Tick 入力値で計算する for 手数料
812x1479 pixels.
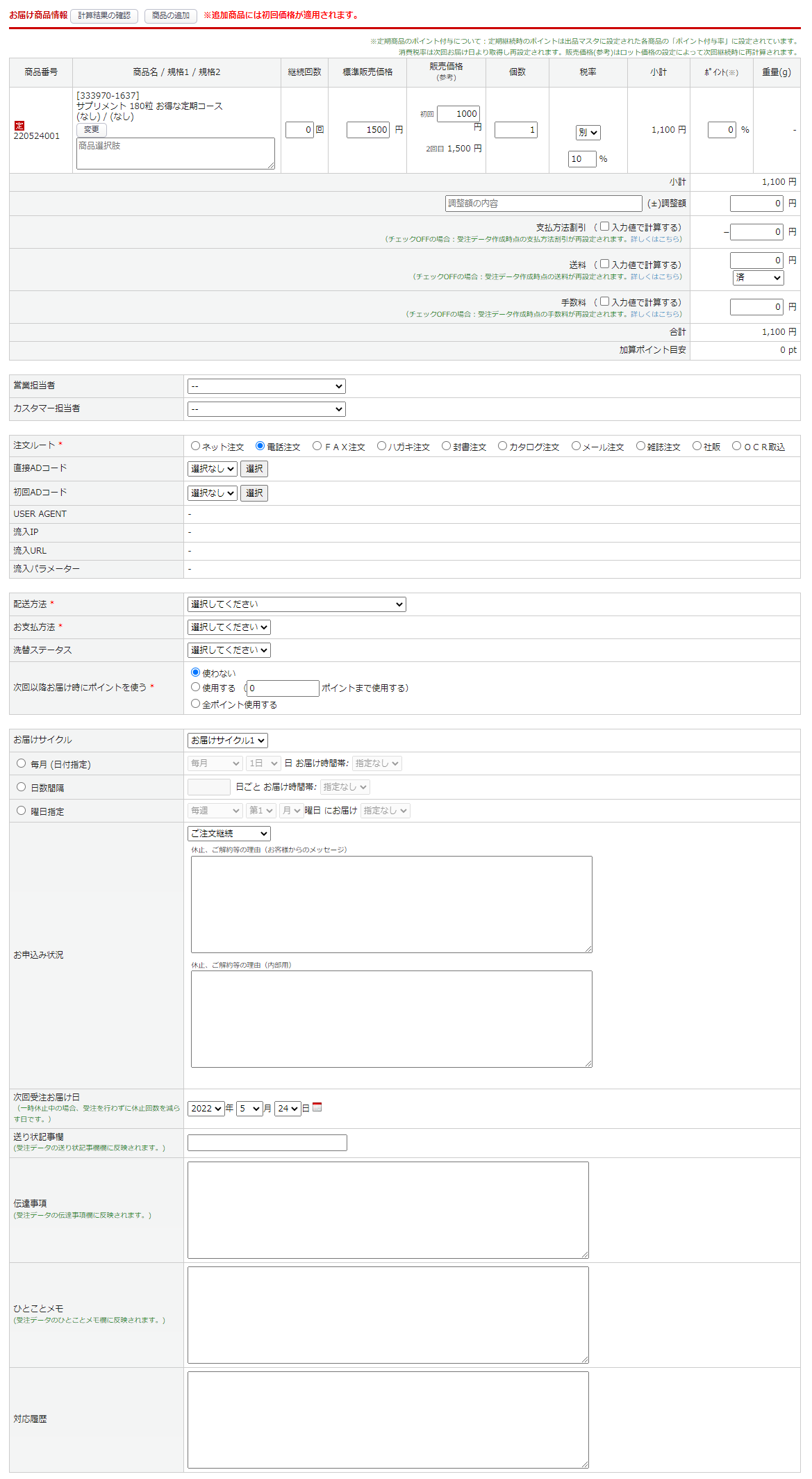[604, 301]
